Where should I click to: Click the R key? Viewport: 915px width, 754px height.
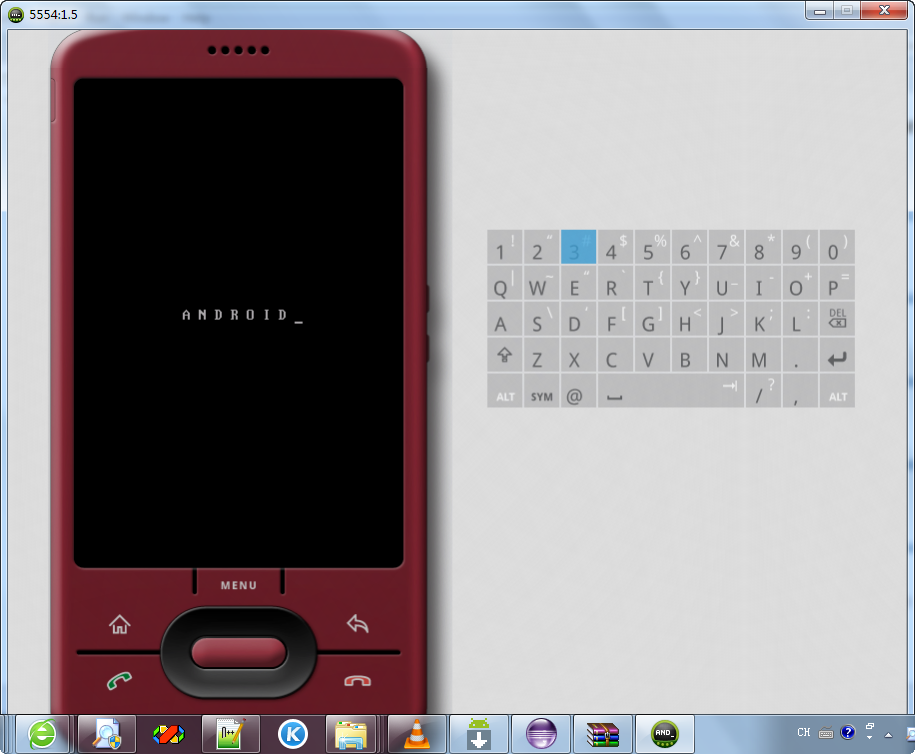pyautogui.click(x=616, y=283)
